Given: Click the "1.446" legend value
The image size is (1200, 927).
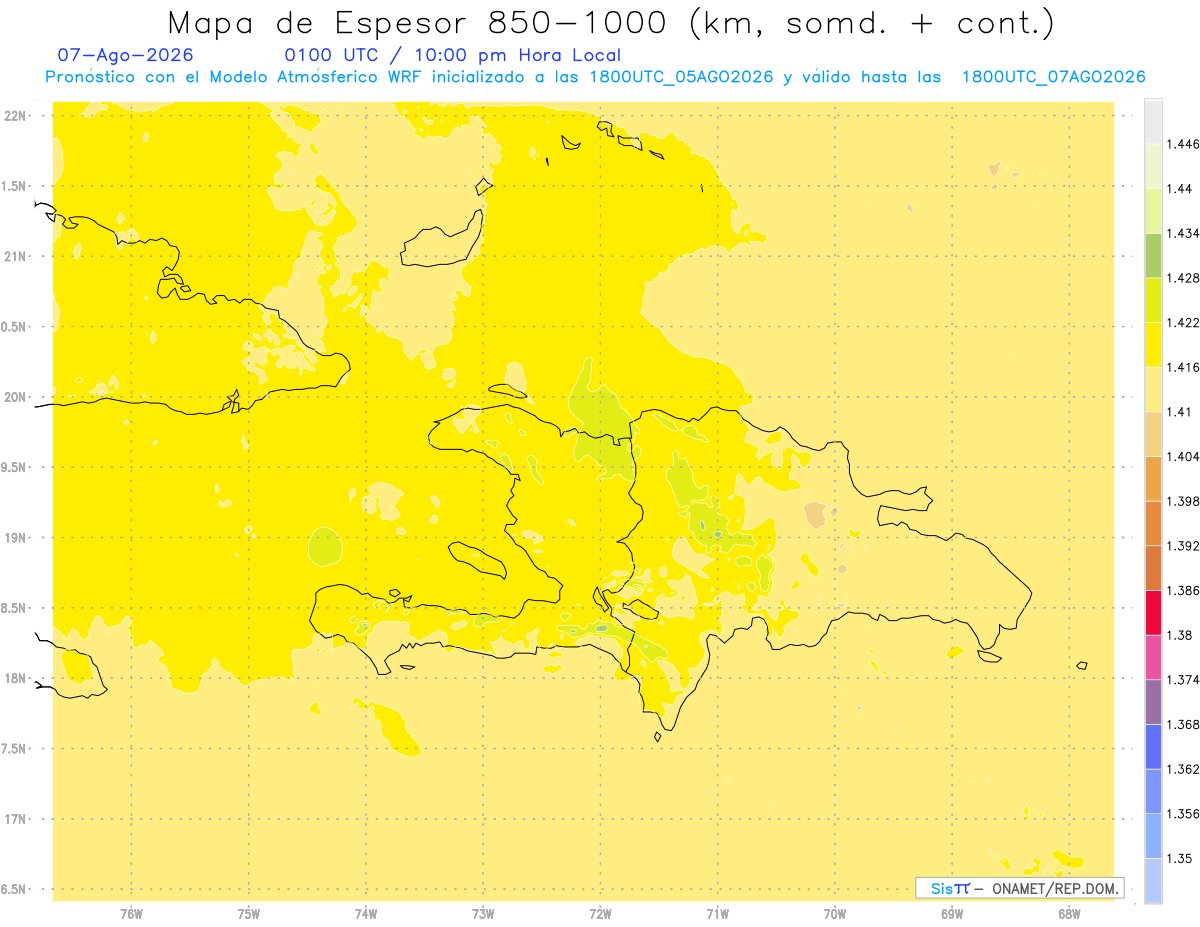Looking at the screenshot, I should coord(1182,144).
